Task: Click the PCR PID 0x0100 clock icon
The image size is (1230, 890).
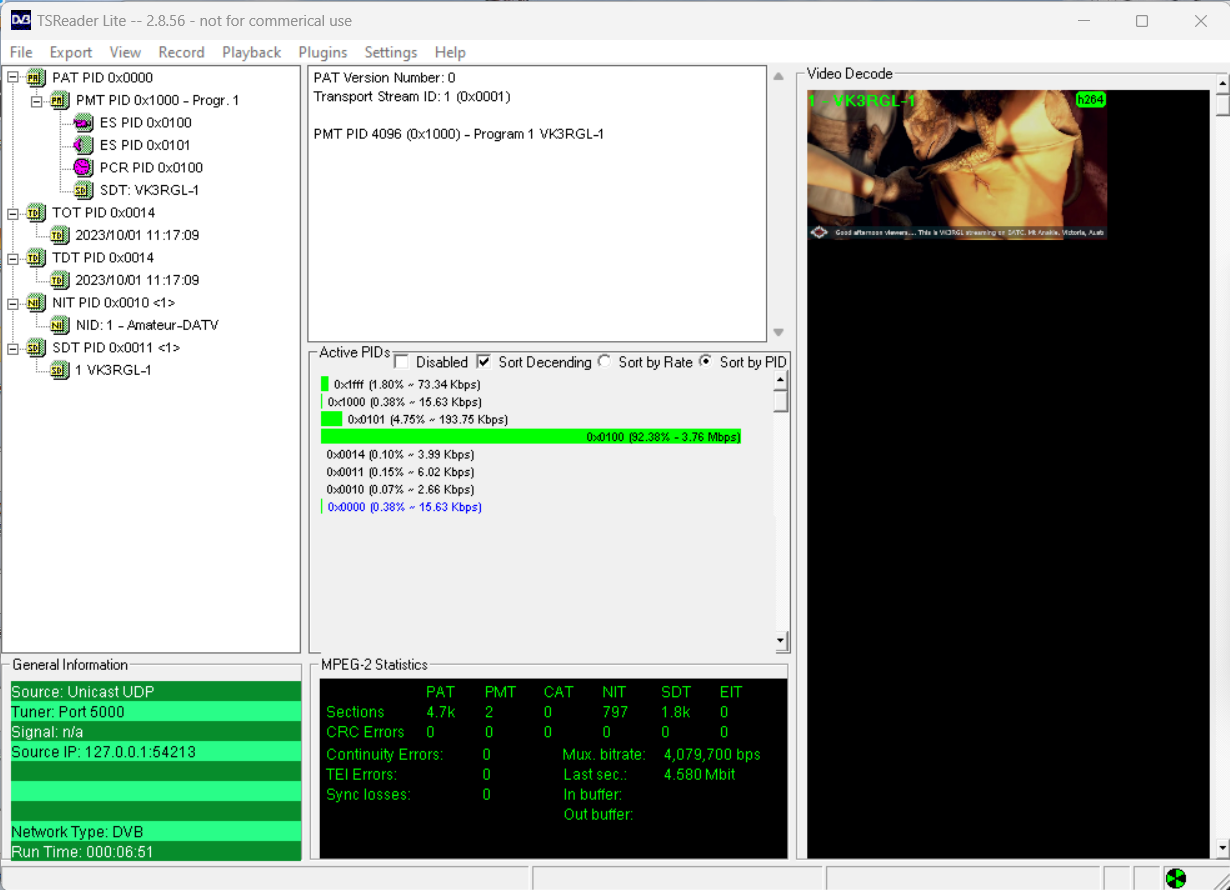Action: (x=82, y=167)
